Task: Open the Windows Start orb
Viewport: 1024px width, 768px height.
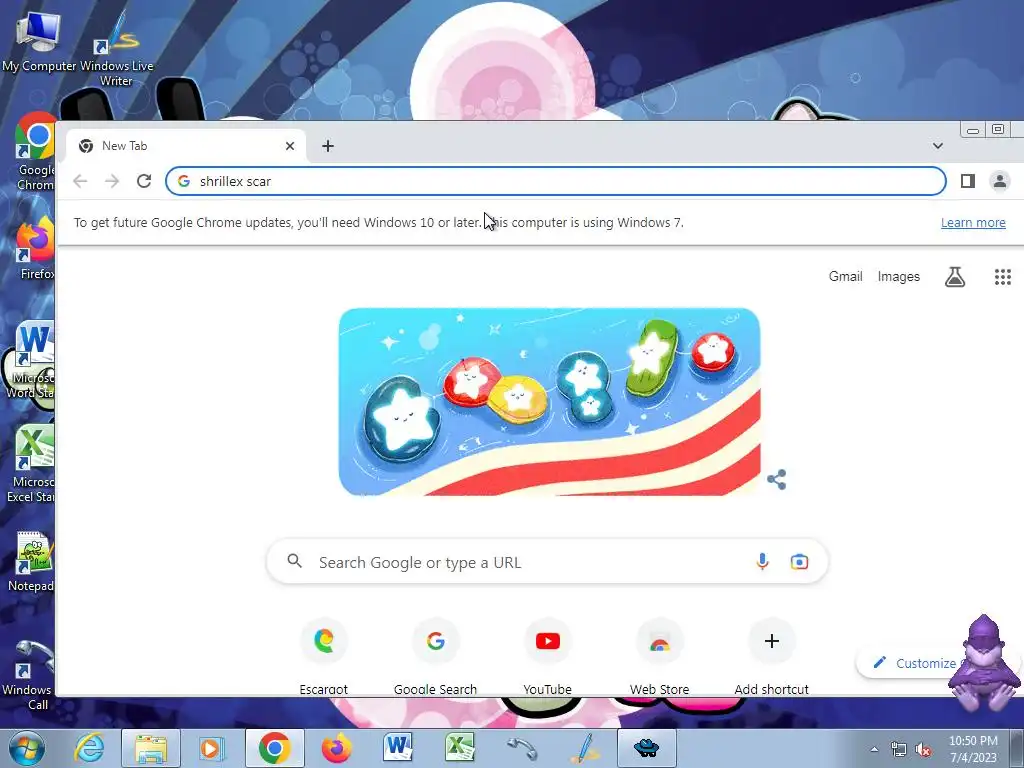Action: 26,748
